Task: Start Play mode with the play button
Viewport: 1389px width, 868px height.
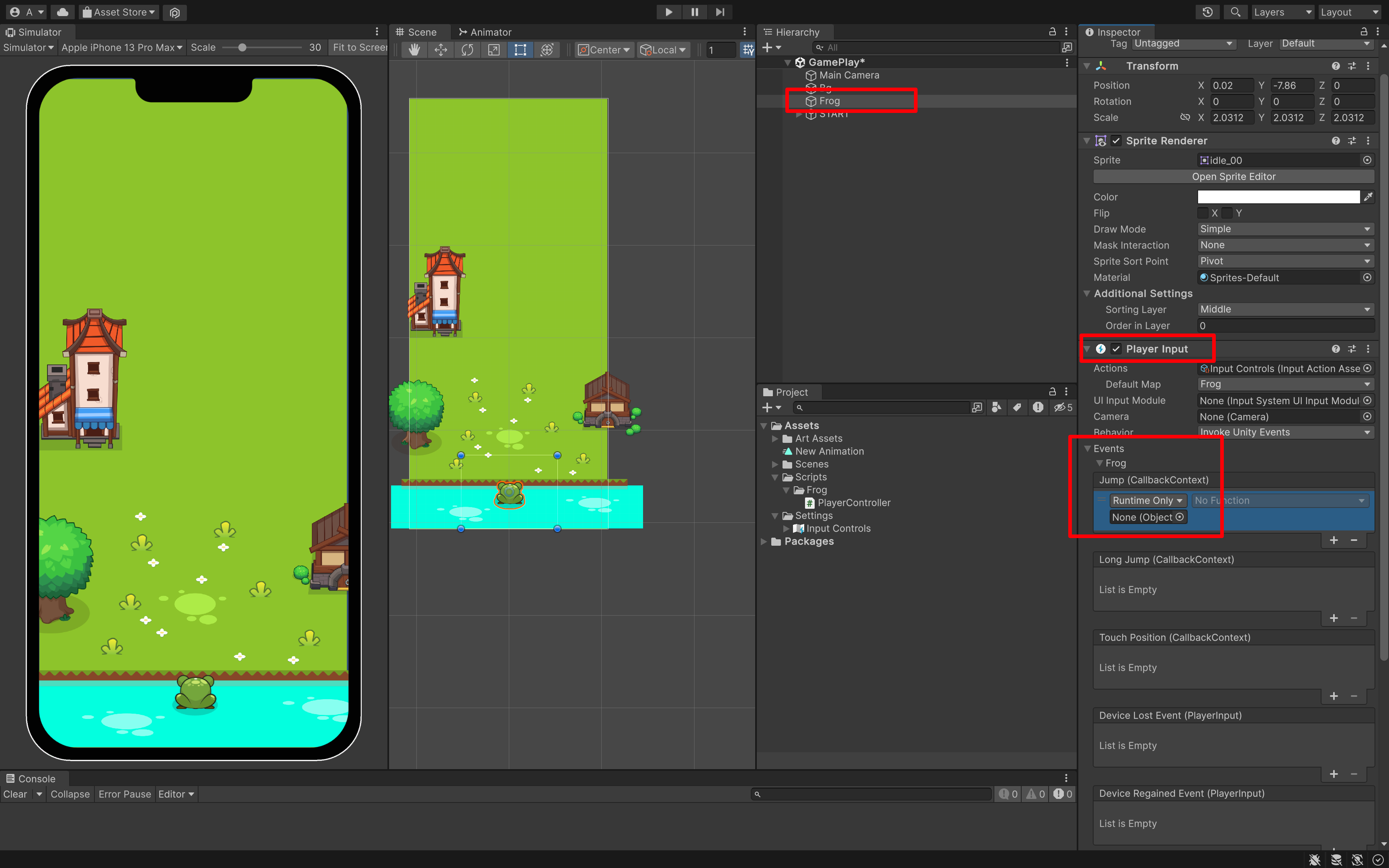Action: [x=669, y=12]
